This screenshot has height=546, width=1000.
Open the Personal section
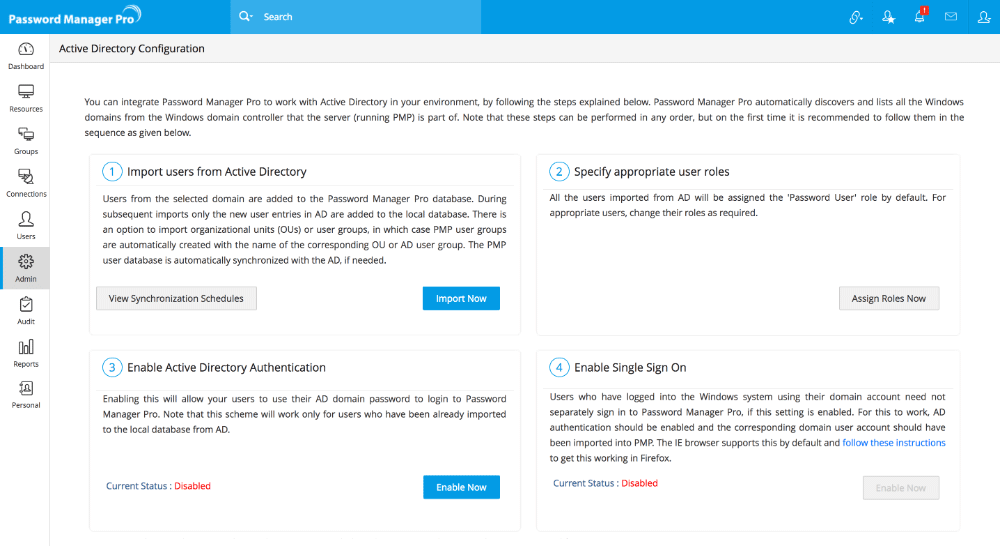pyautogui.click(x=25, y=395)
